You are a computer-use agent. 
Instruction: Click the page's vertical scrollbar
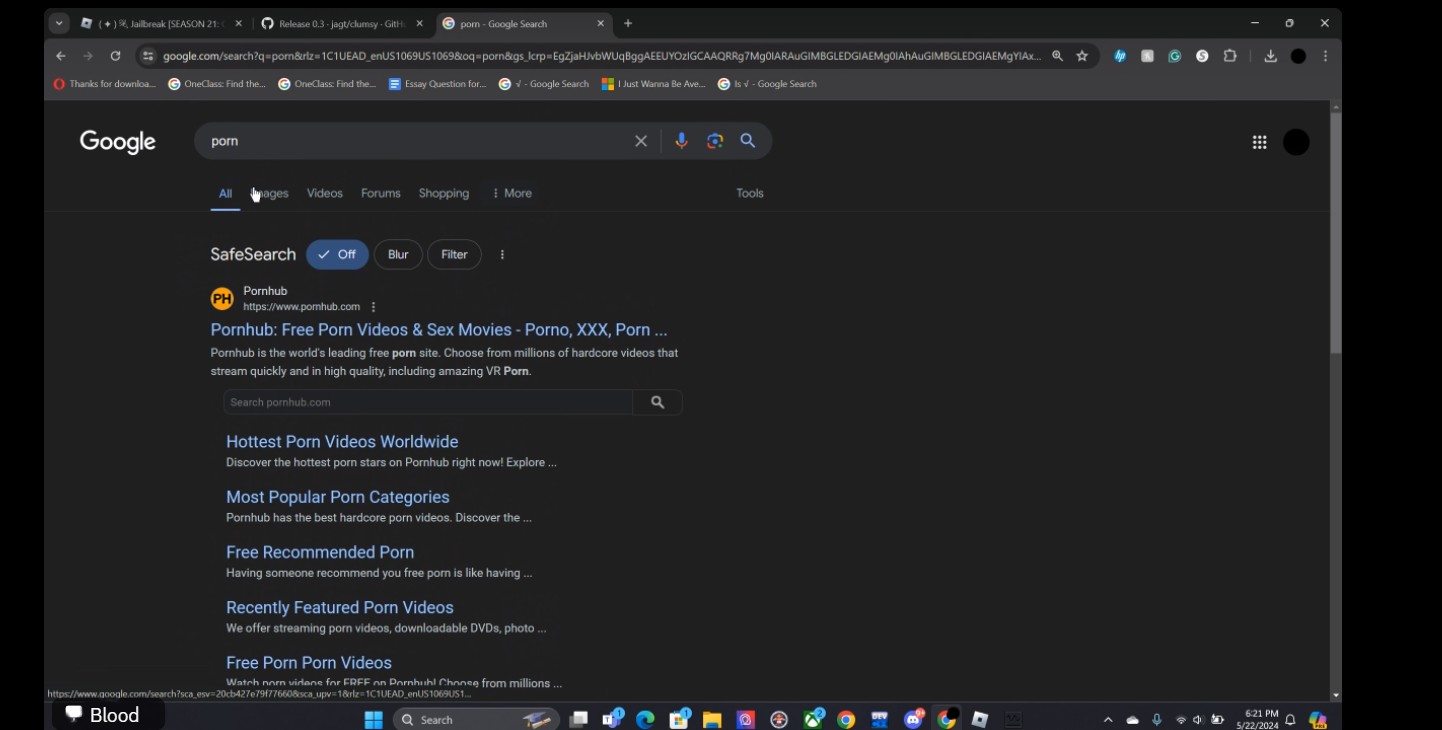[x=1335, y=232]
